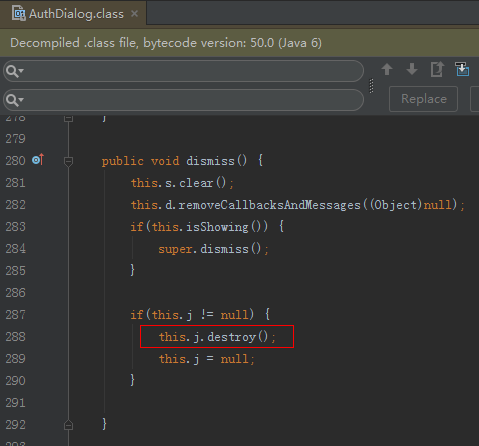This screenshot has width=479, height=446.
Task: Open search history dropdown in find field
Action: point(15,71)
